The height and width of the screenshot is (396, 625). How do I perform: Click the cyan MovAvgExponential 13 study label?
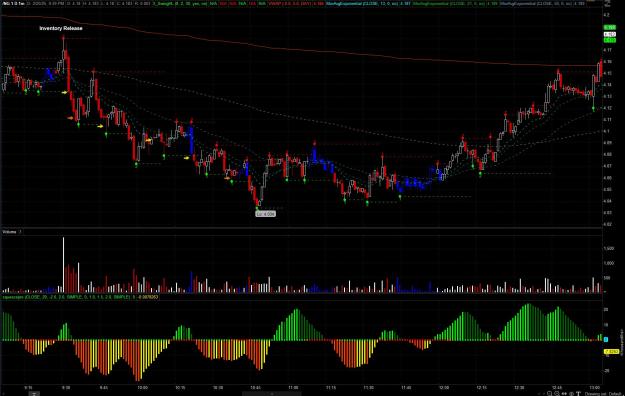tap(368, 4)
